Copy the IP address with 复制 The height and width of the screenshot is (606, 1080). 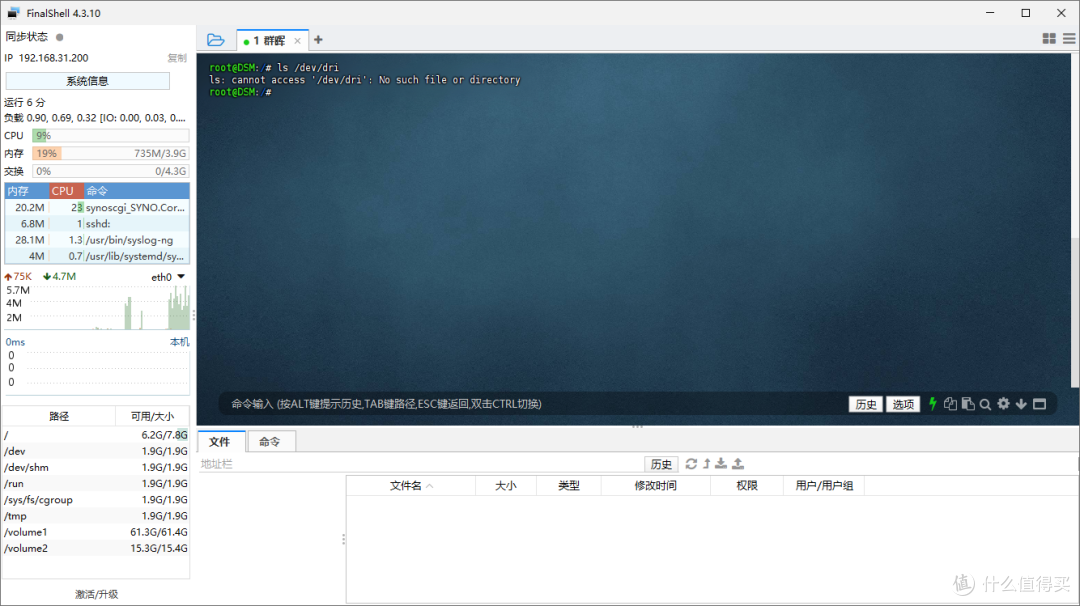click(x=176, y=58)
